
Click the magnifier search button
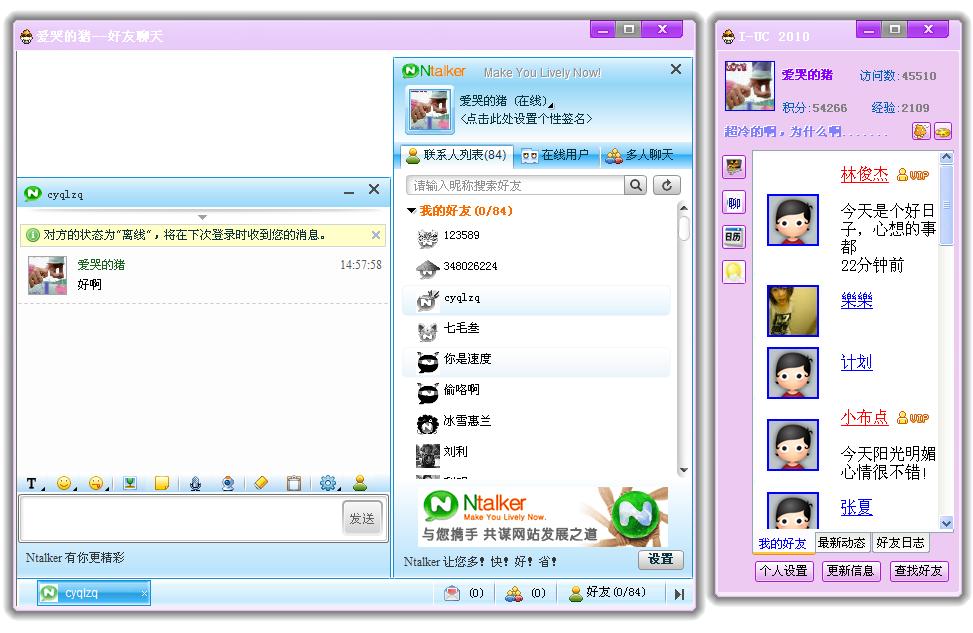pyautogui.click(x=635, y=186)
